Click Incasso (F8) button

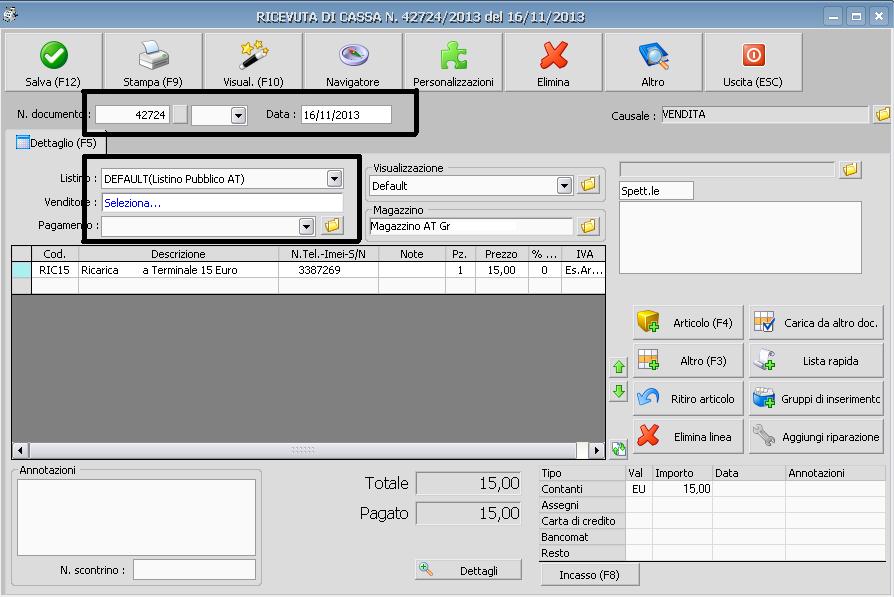click(x=589, y=575)
